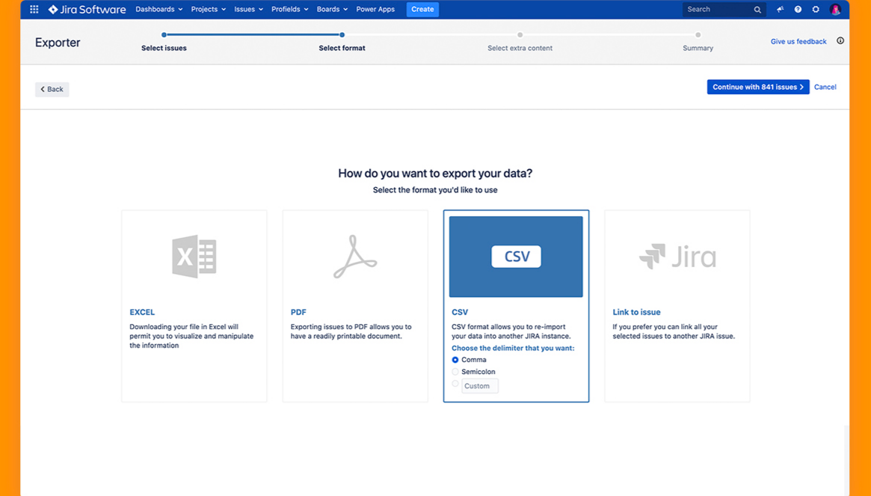
Task: Open the user profile avatar
Action: coord(835,9)
